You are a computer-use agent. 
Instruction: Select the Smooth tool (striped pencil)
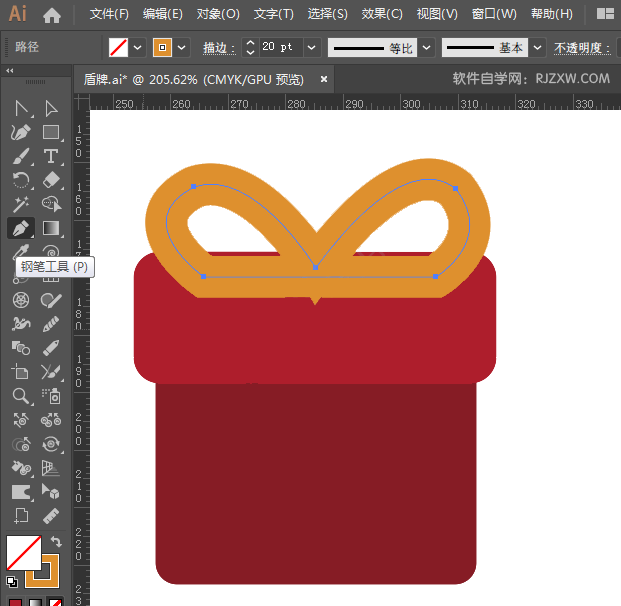(51, 324)
